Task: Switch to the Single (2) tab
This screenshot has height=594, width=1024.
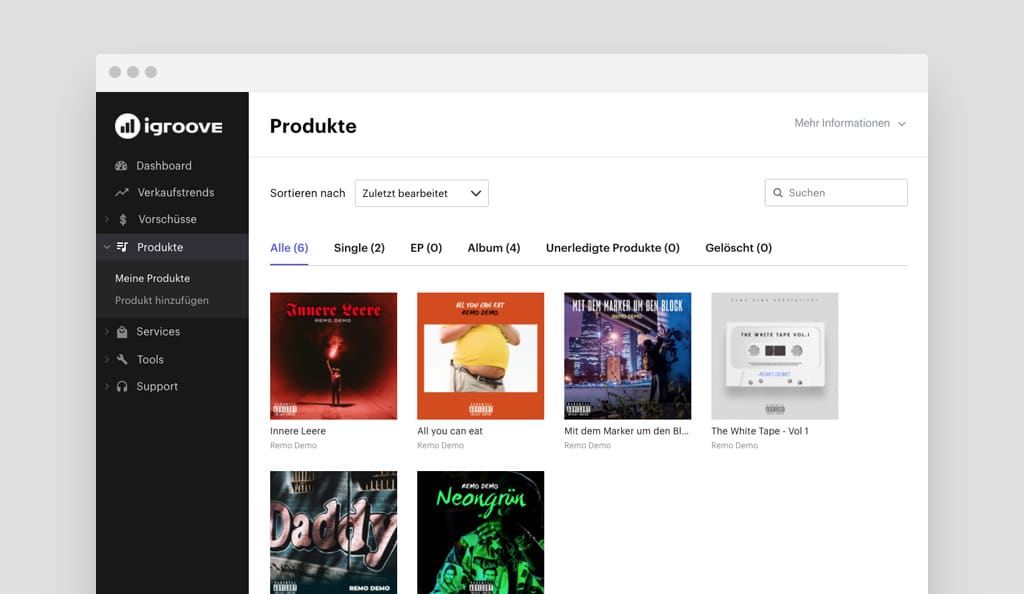Action: [x=359, y=248]
